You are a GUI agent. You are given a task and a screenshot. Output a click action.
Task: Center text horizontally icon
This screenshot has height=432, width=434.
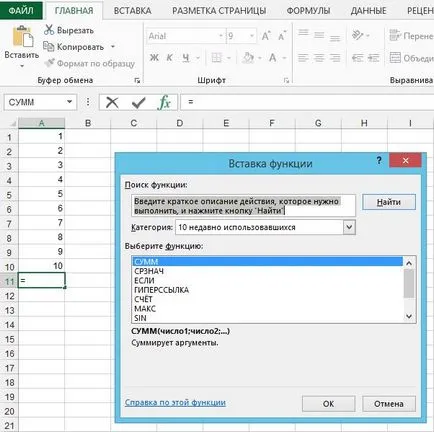click(319, 58)
